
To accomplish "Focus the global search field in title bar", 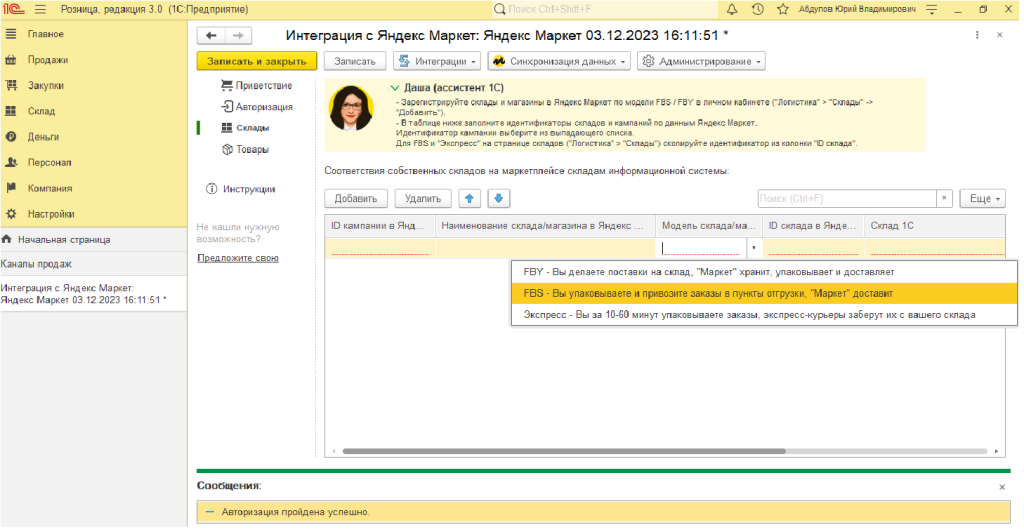I will (604, 9).
